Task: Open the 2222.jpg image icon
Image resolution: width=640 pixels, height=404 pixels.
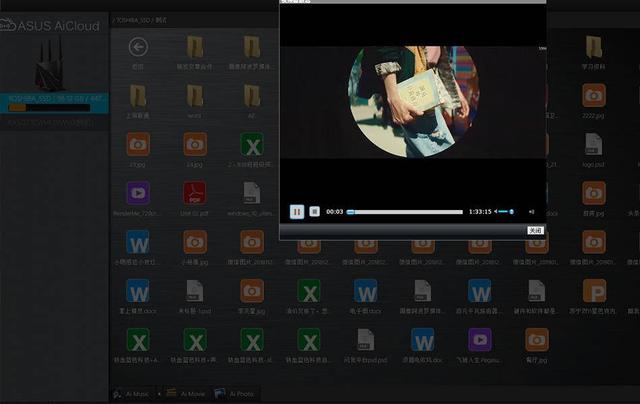Action: tap(594, 94)
